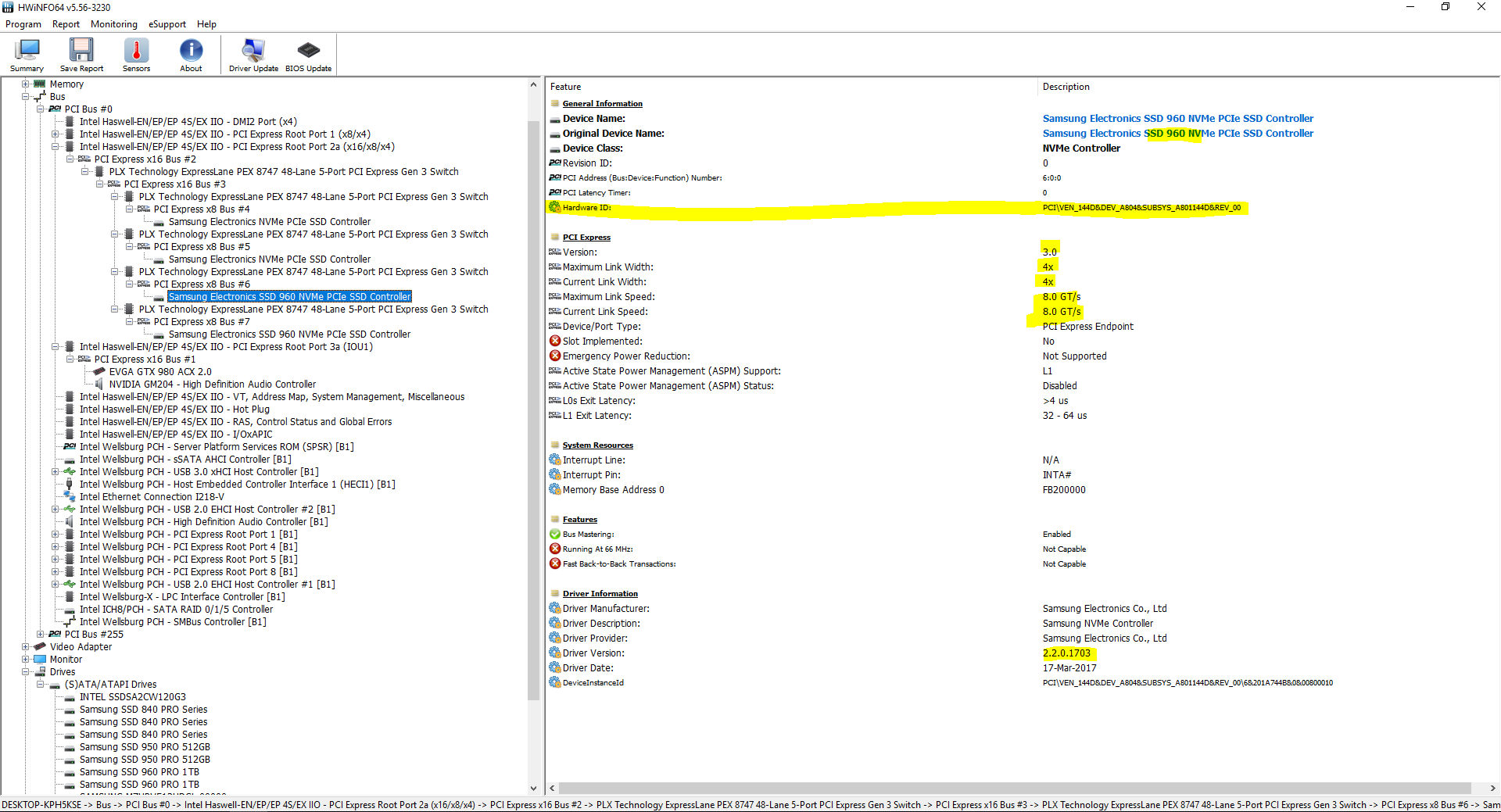Click the Revision ID PCI icon
This screenshot has width=1501, height=812.
click(x=555, y=163)
